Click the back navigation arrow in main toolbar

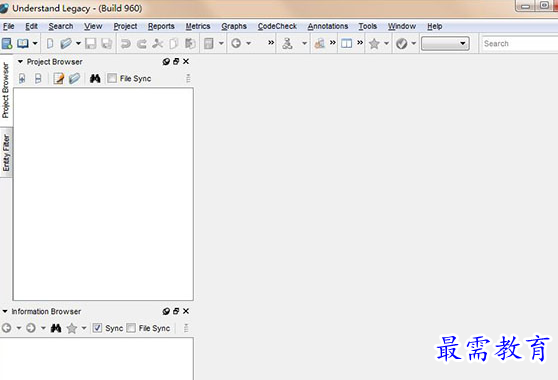click(x=236, y=43)
